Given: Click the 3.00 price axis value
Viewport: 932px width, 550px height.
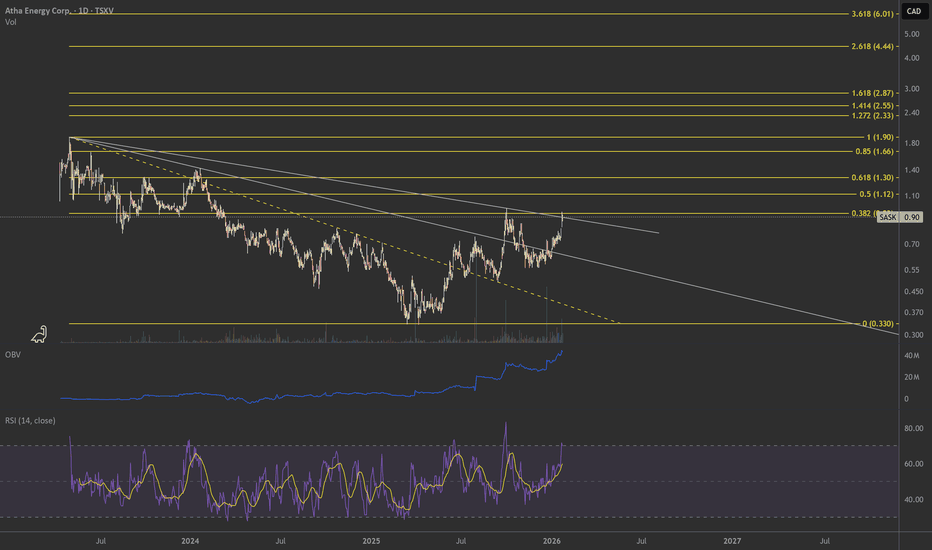Looking at the screenshot, I should 912,89.
